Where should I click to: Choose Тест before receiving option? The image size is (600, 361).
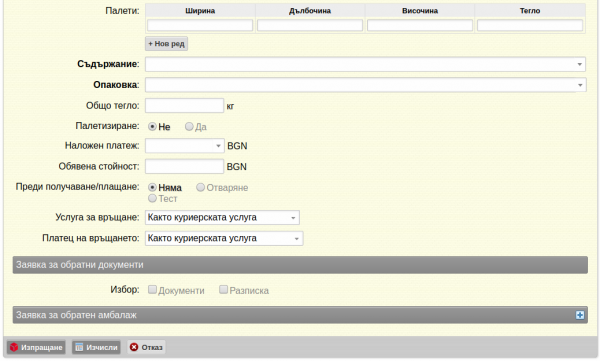152,198
